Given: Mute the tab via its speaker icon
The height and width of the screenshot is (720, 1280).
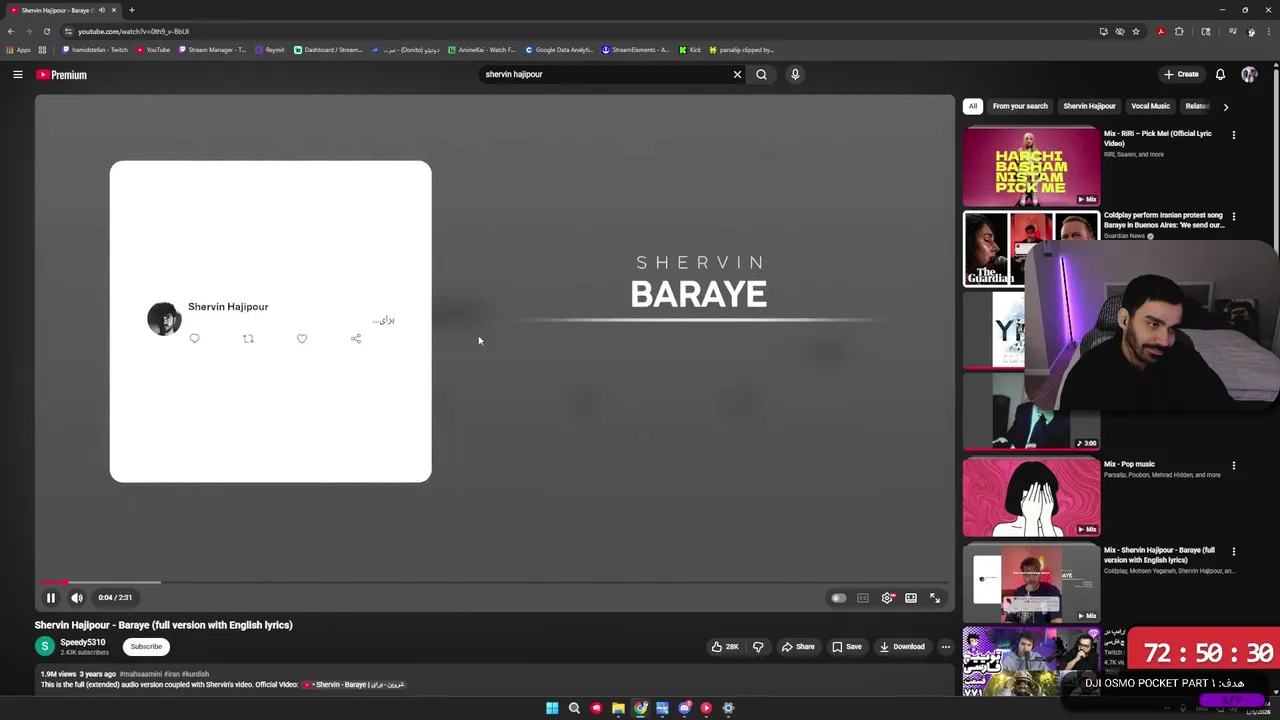Looking at the screenshot, I should [x=101, y=10].
